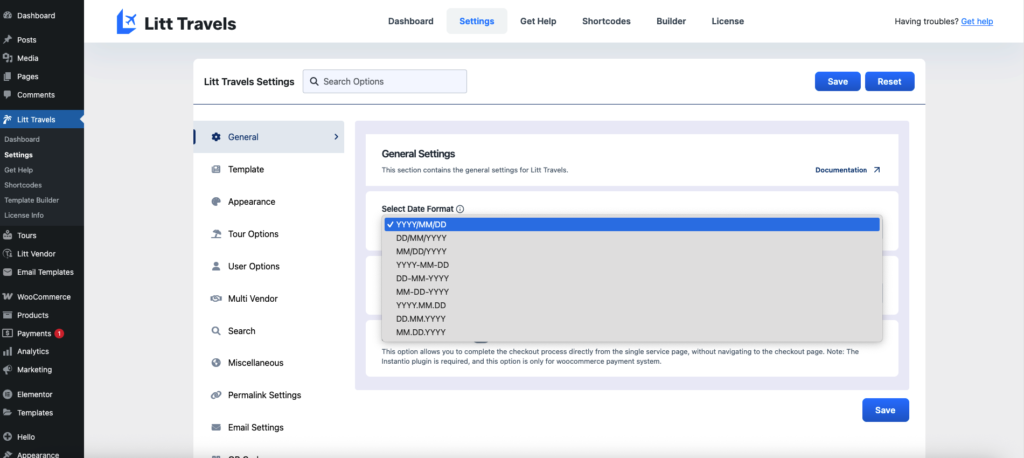
Task: Click the Multi Vendor handshake icon
Action: point(216,299)
